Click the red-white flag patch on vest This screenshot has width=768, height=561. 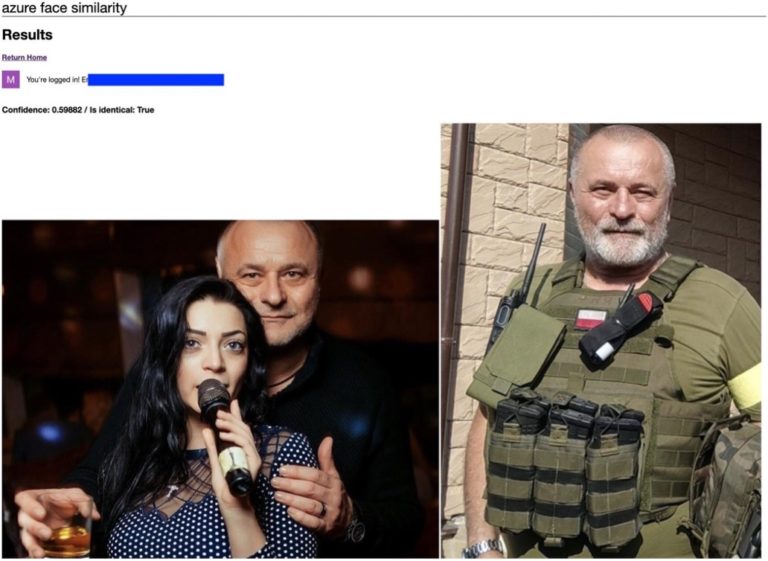click(x=591, y=319)
